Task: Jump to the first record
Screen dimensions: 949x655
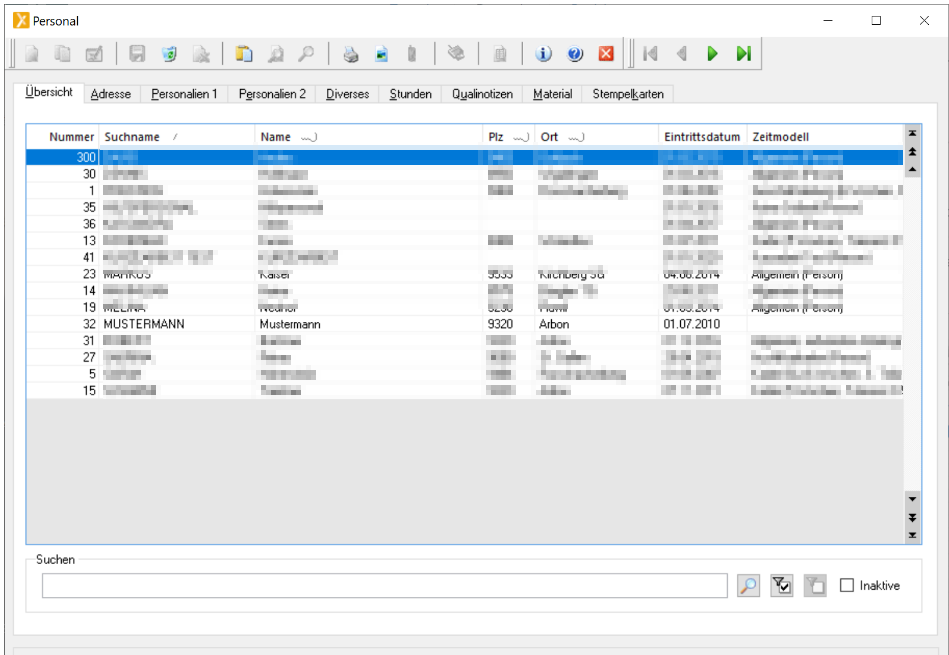Action: tap(650, 54)
